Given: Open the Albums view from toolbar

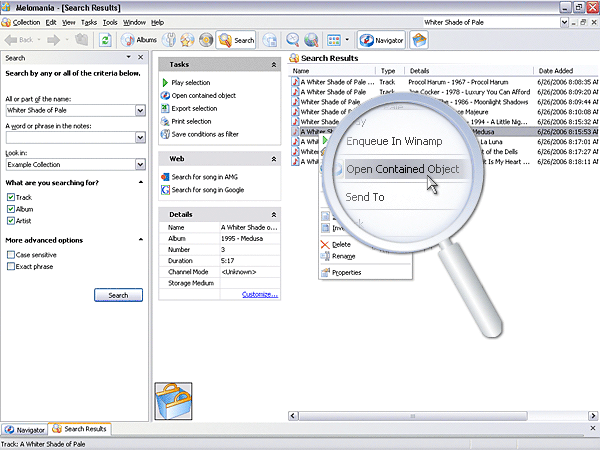Looking at the screenshot, I should (x=139, y=40).
